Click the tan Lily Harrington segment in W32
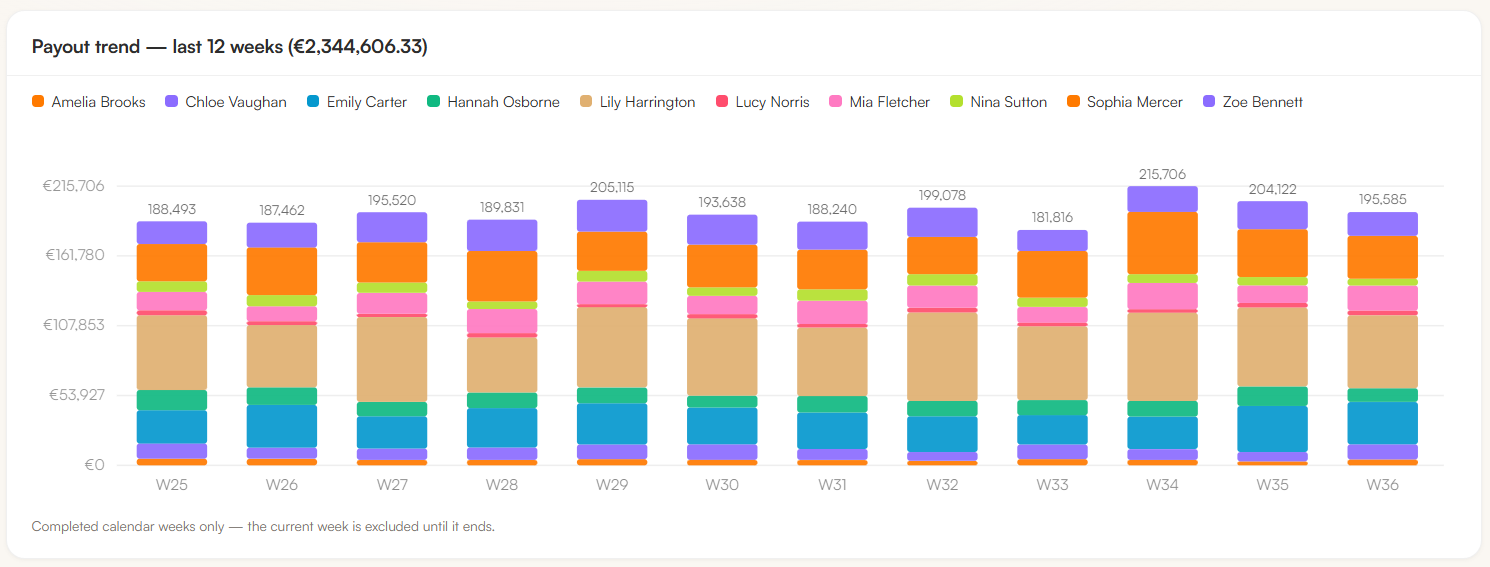Viewport: 1490px width, 567px height. tap(942, 357)
